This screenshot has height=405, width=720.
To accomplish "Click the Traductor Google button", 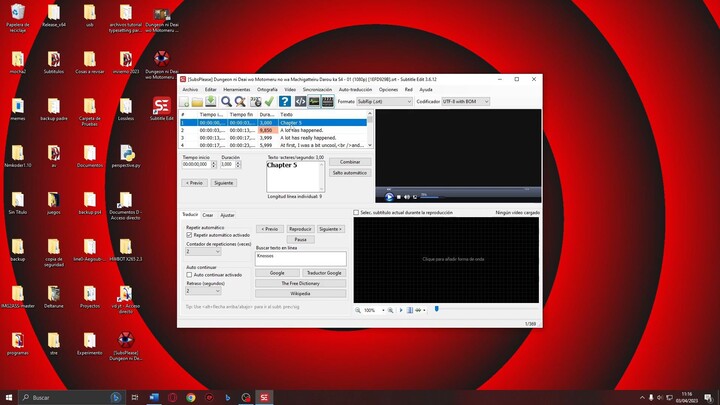I will click(x=324, y=272).
